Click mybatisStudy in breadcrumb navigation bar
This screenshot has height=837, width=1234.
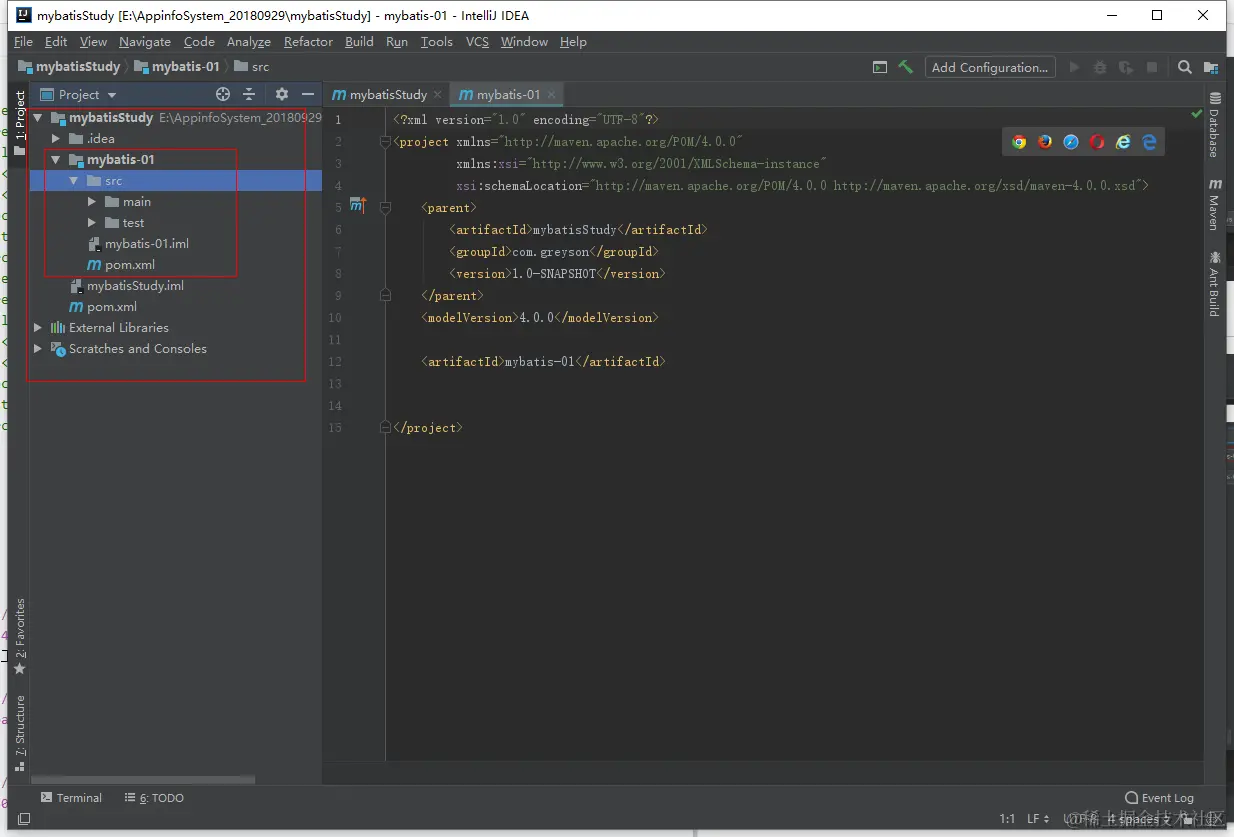pos(69,67)
